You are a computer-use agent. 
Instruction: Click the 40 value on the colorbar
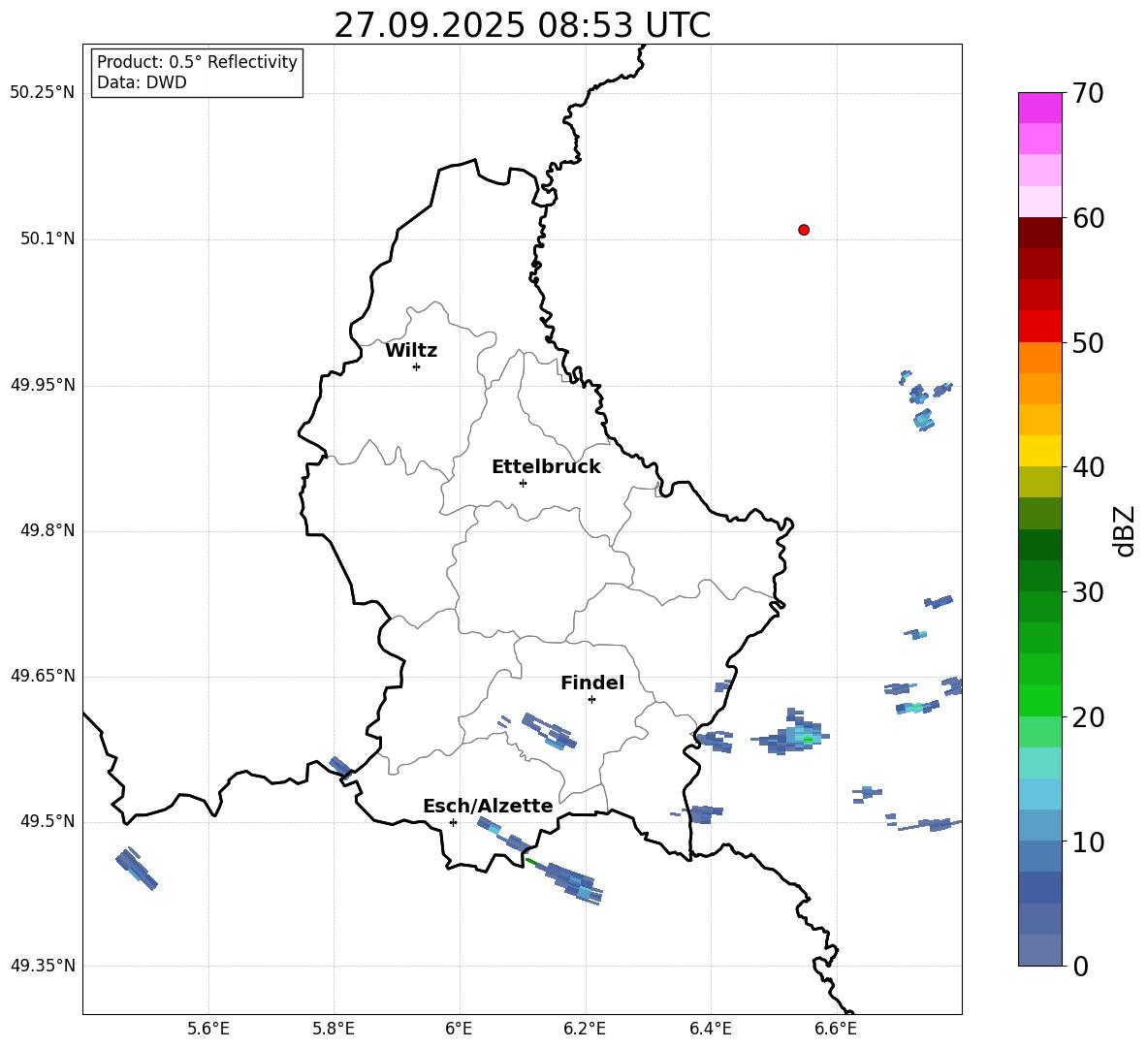tap(1088, 467)
